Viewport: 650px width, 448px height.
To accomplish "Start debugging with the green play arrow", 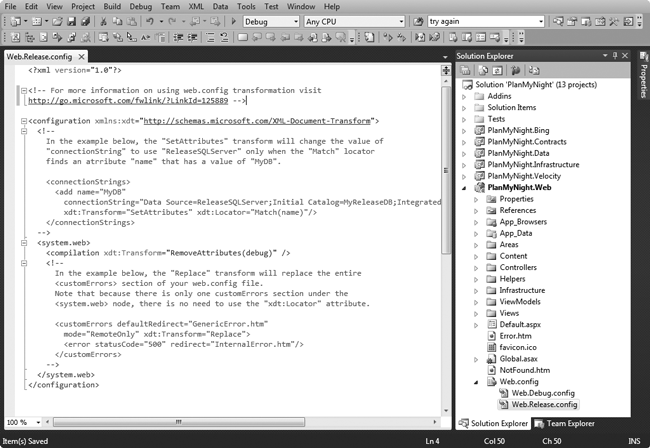I will coord(233,22).
